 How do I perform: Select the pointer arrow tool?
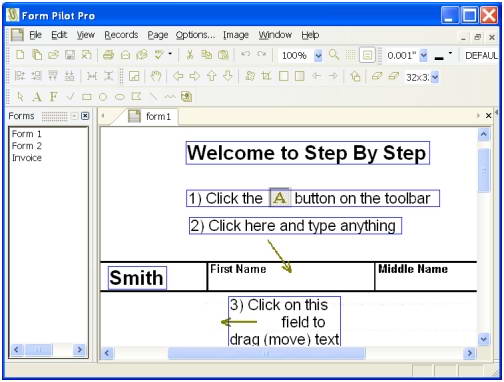click(20, 97)
